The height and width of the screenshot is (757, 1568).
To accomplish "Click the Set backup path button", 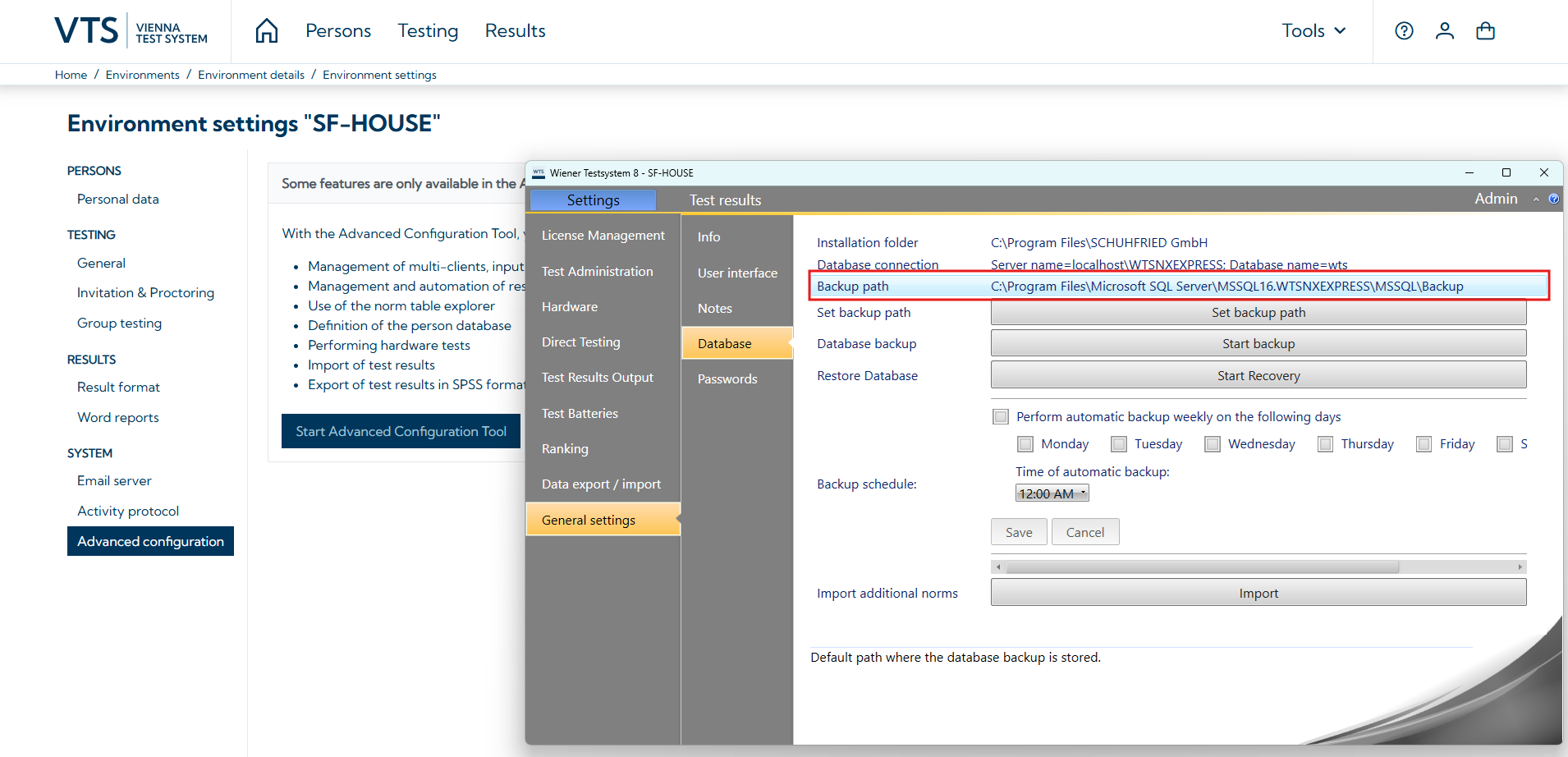I will [x=1259, y=313].
